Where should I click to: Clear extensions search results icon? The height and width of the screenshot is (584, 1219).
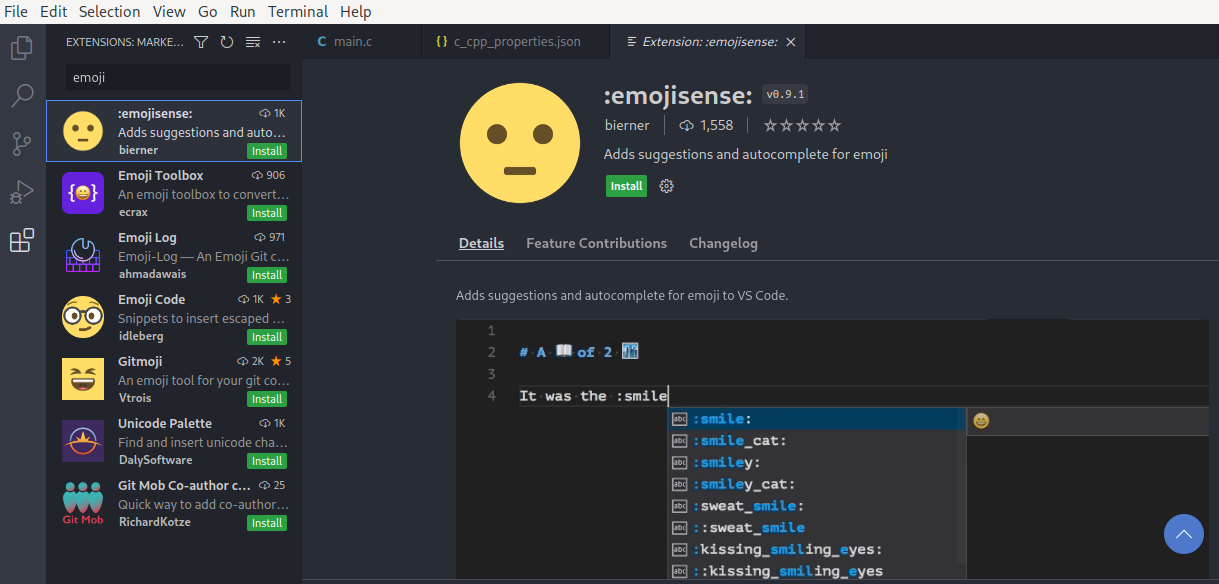[253, 42]
